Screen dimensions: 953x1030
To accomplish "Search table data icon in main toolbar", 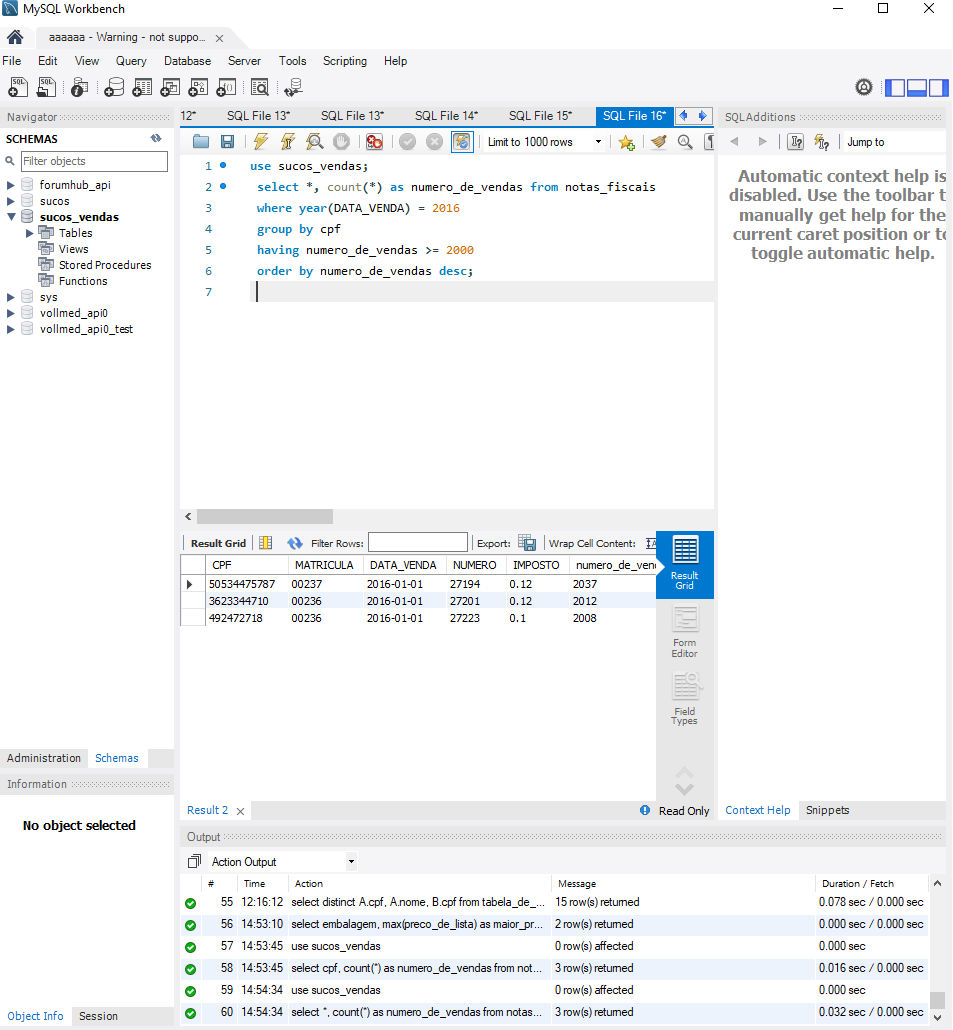I will click(260, 87).
